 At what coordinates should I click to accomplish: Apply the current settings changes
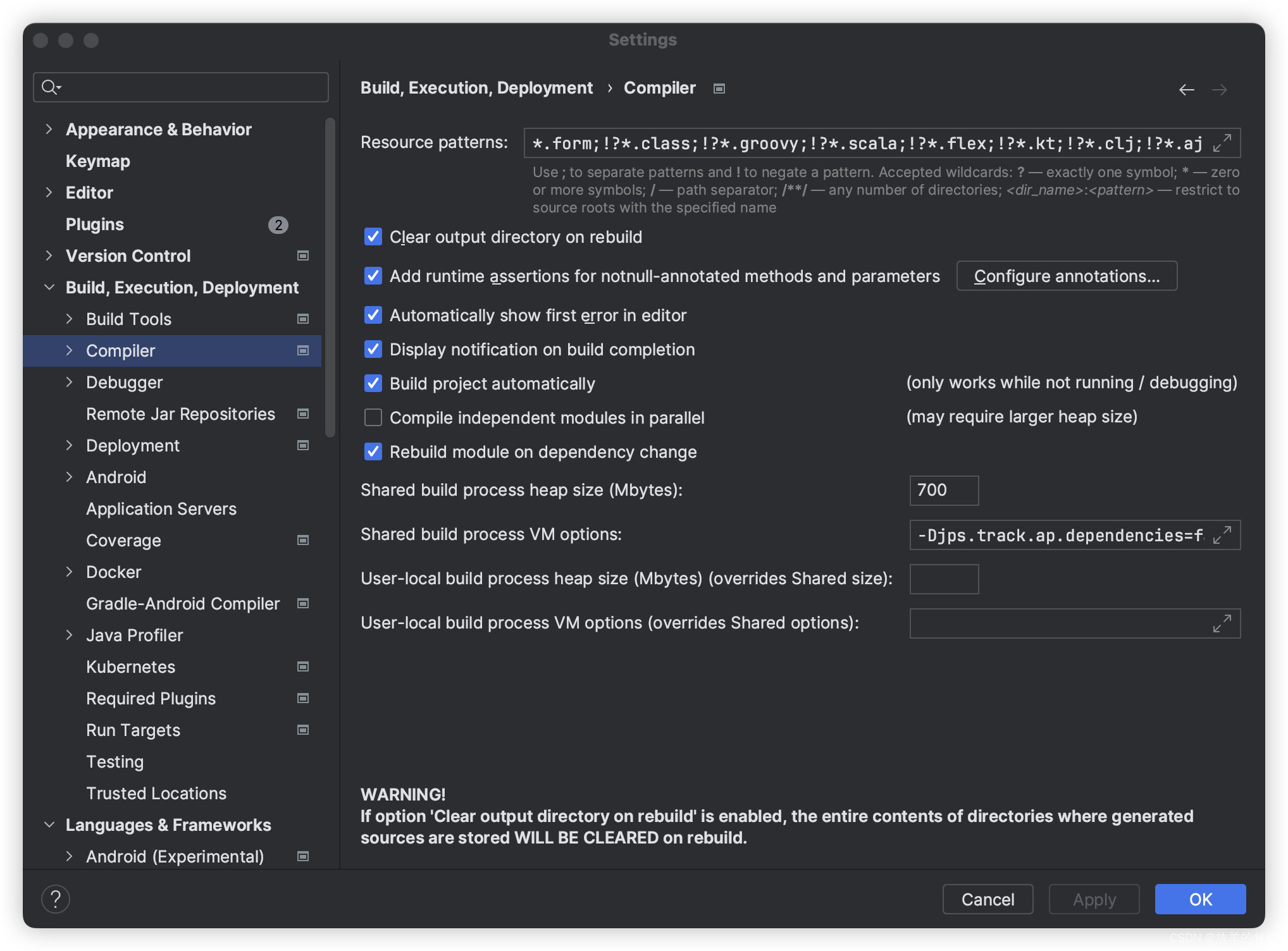click(1093, 899)
